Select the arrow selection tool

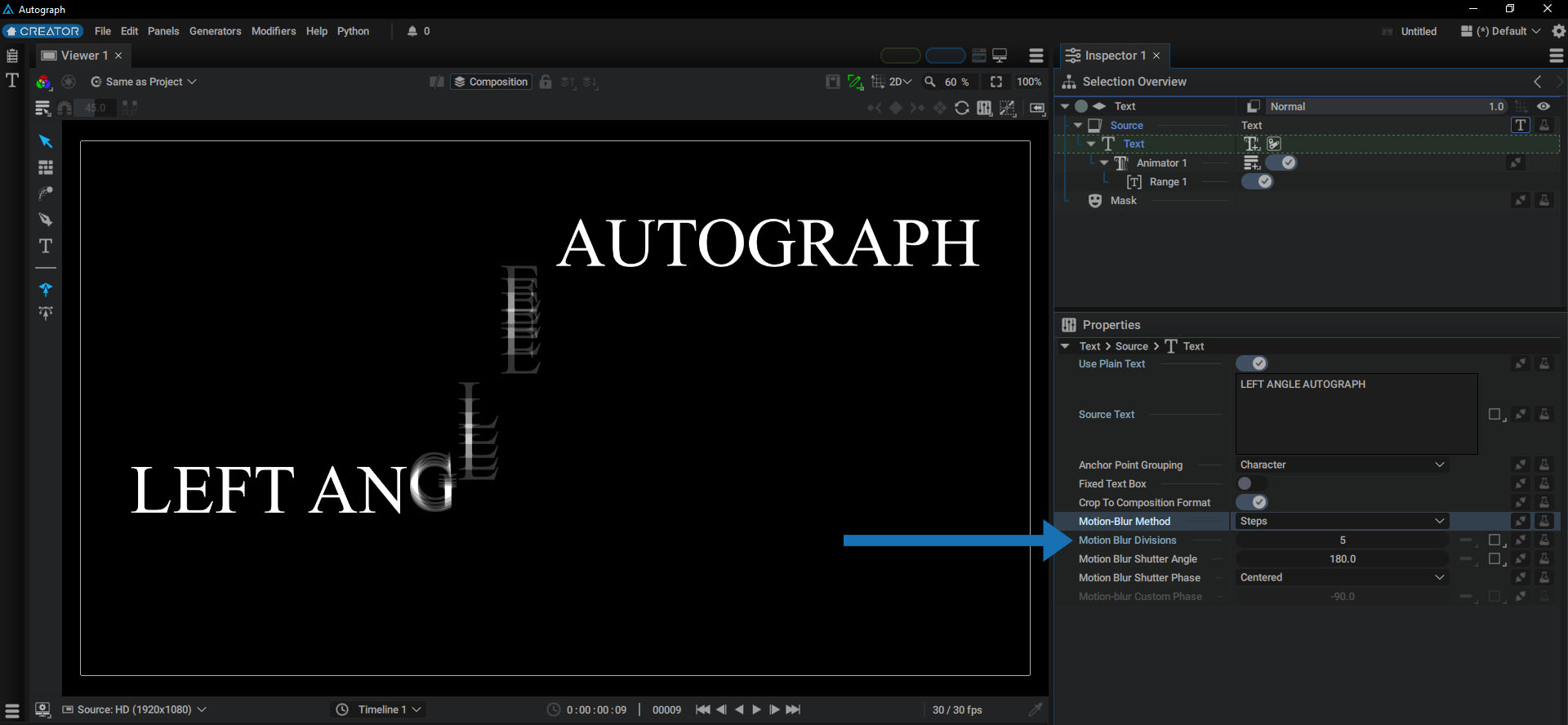coord(46,141)
